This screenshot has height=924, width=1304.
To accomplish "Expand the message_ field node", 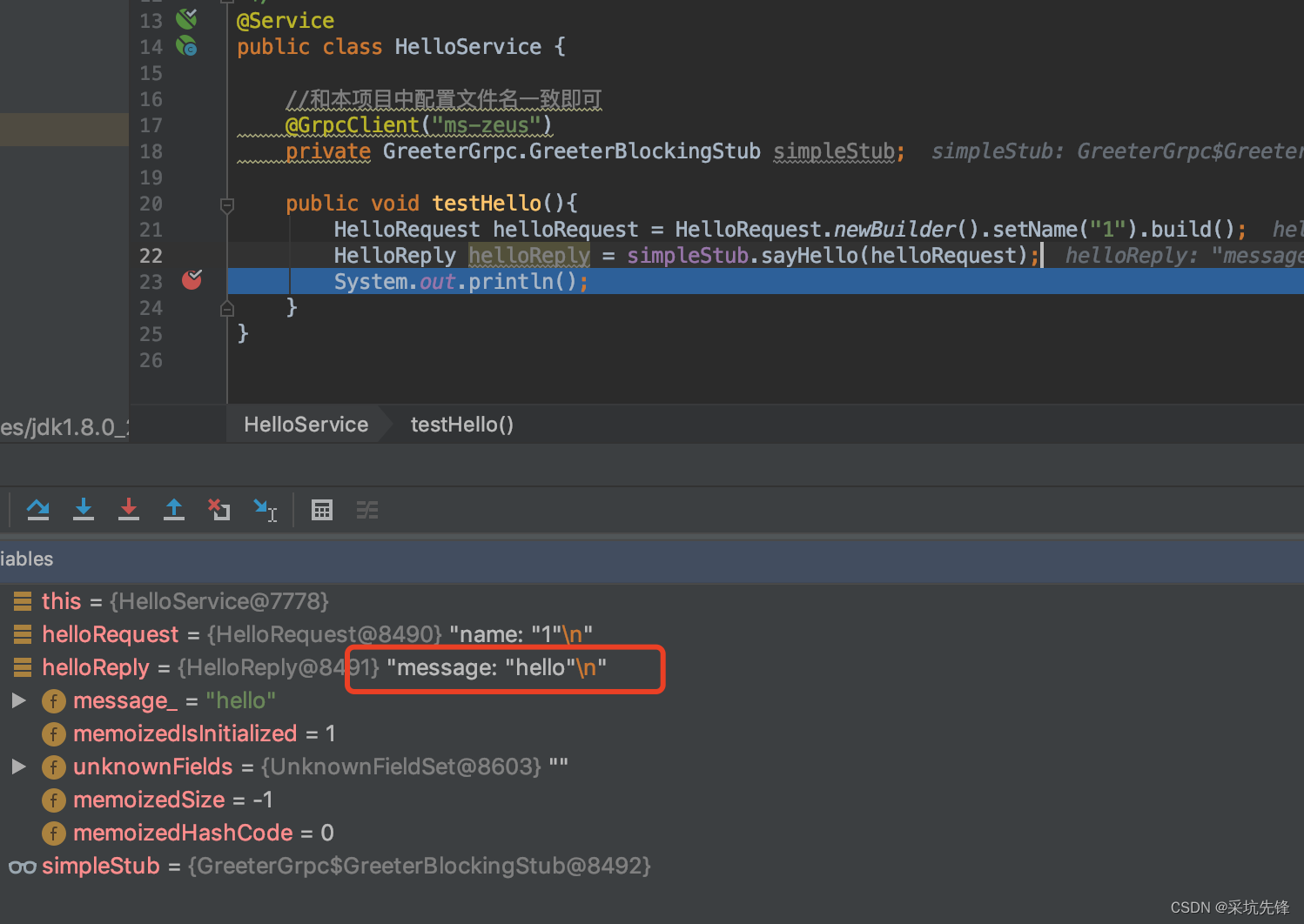I will click(x=18, y=700).
